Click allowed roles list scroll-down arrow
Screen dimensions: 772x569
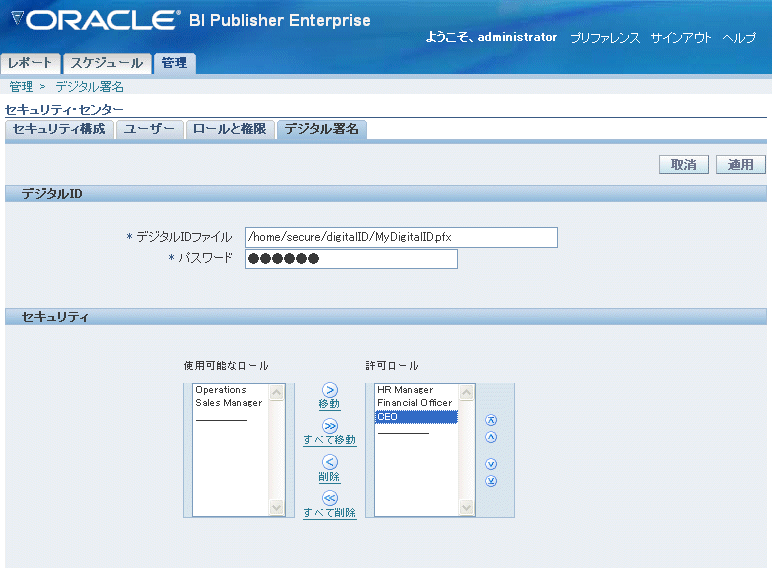coord(466,507)
